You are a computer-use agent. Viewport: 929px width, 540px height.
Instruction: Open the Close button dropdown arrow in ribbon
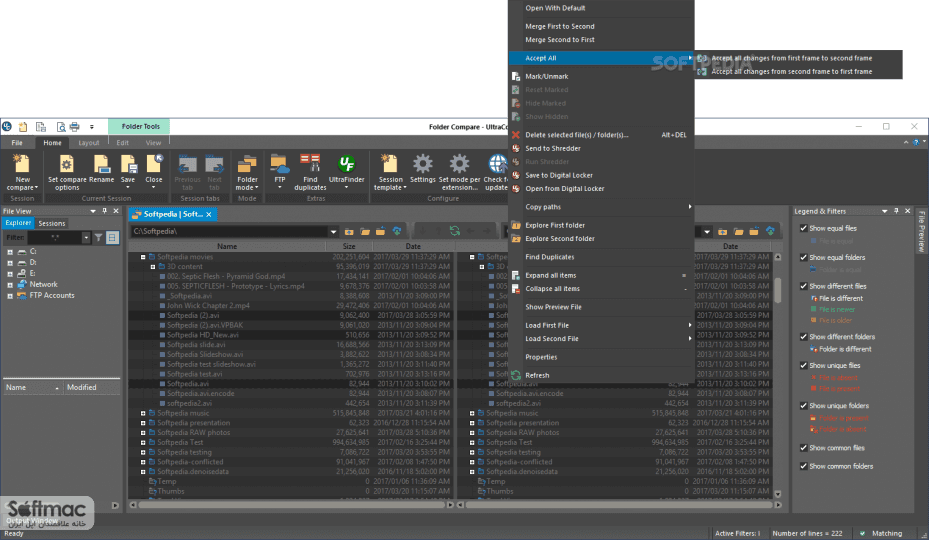pyautogui.click(x=153, y=188)
